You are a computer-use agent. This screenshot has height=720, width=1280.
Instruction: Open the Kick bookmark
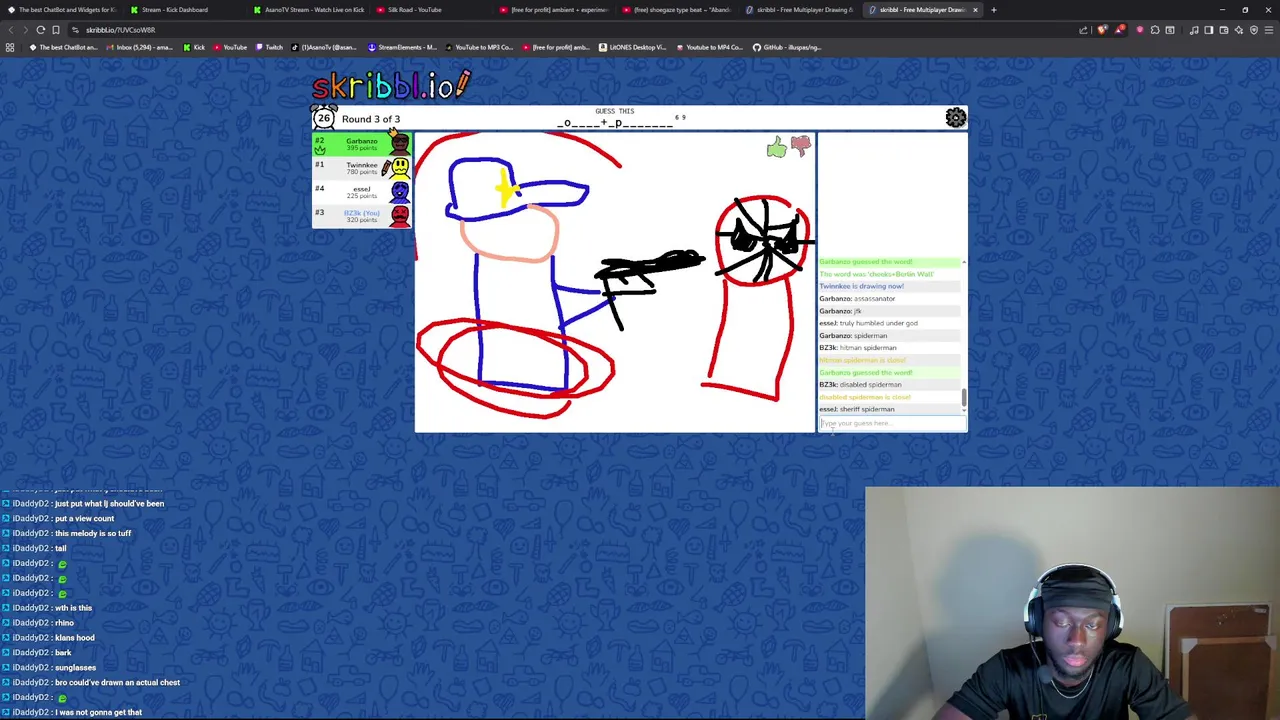[195, 47]
